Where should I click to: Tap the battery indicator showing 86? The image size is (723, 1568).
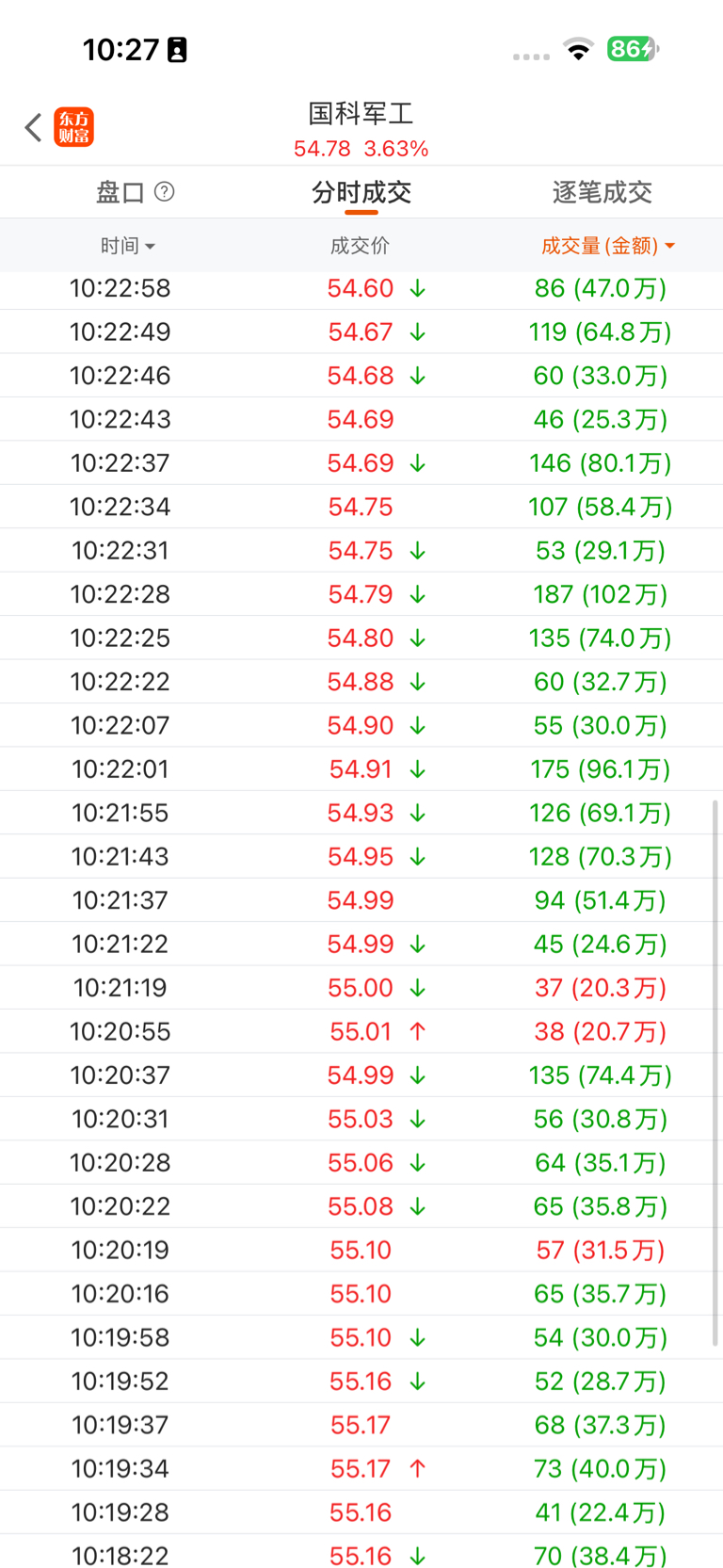point(632,49)
